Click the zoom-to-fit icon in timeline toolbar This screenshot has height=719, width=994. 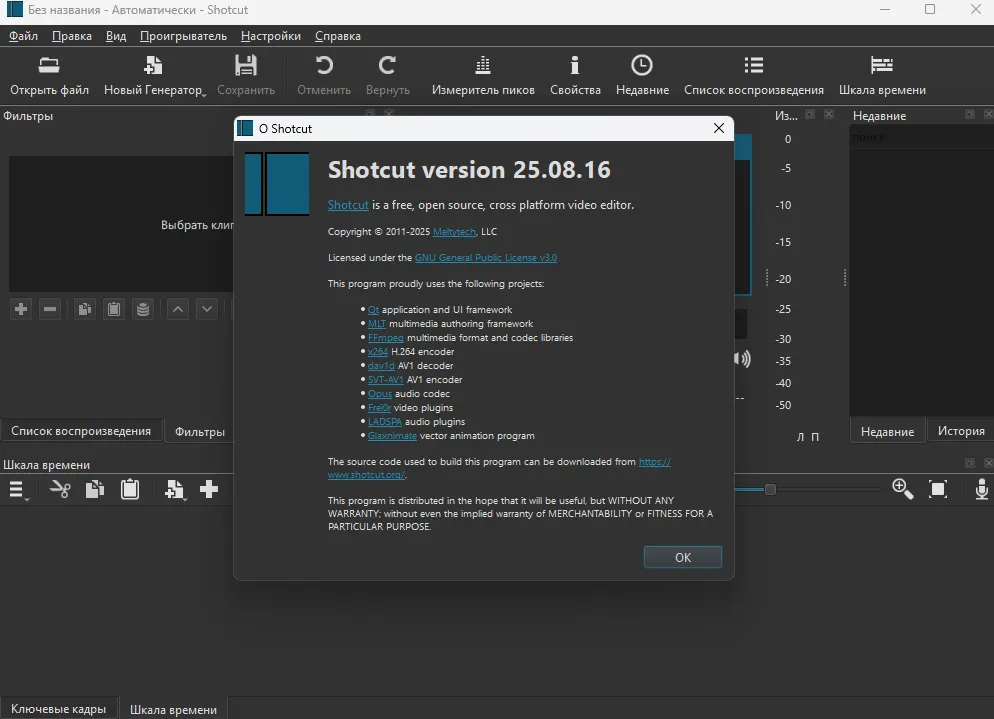point(938,489)
